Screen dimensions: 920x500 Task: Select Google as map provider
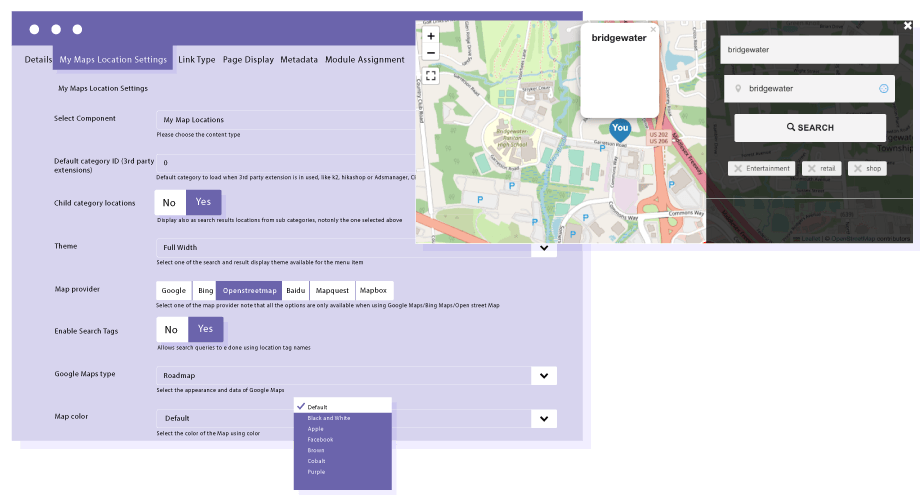[174, 290]
